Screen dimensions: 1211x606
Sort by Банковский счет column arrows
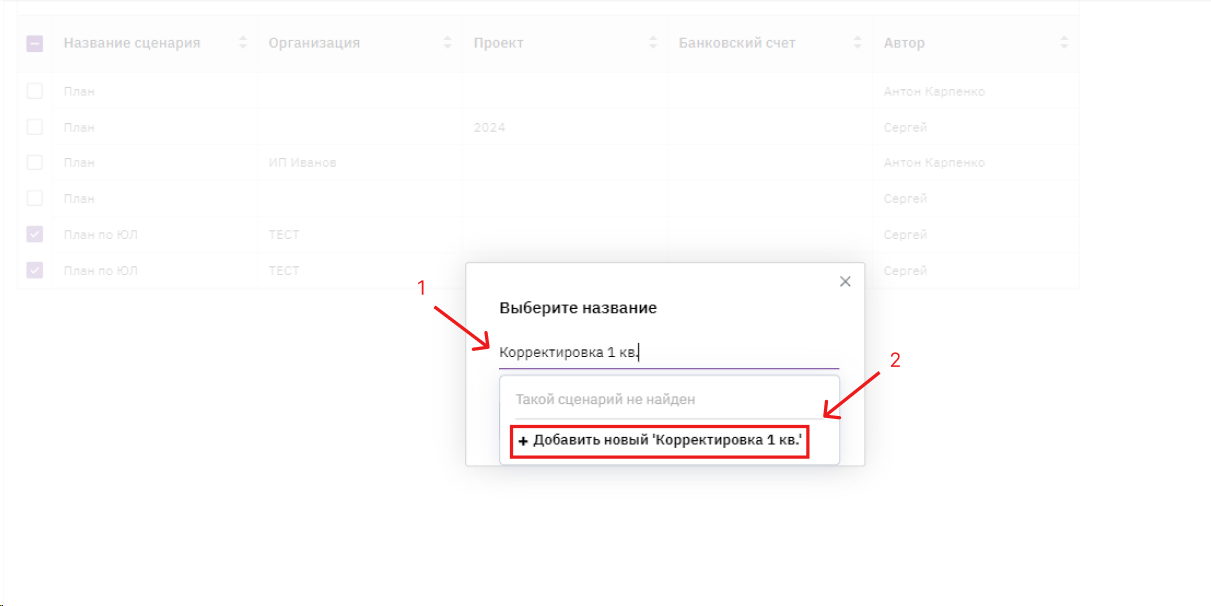pyautogui.click(x=858, y=43)
